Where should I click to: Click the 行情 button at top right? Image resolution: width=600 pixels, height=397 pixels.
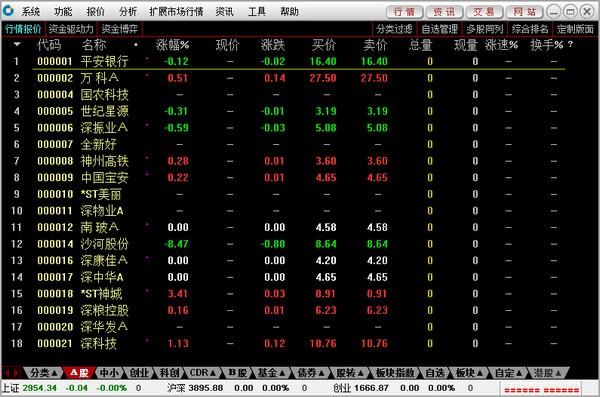pos(404,12)
